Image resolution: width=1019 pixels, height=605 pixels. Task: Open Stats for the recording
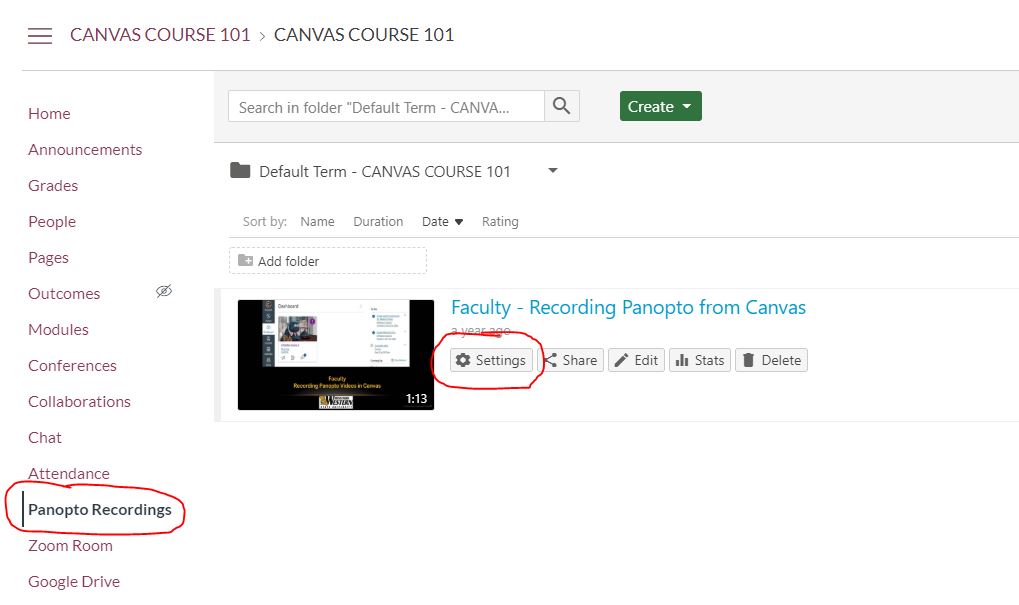pos(700,360)
